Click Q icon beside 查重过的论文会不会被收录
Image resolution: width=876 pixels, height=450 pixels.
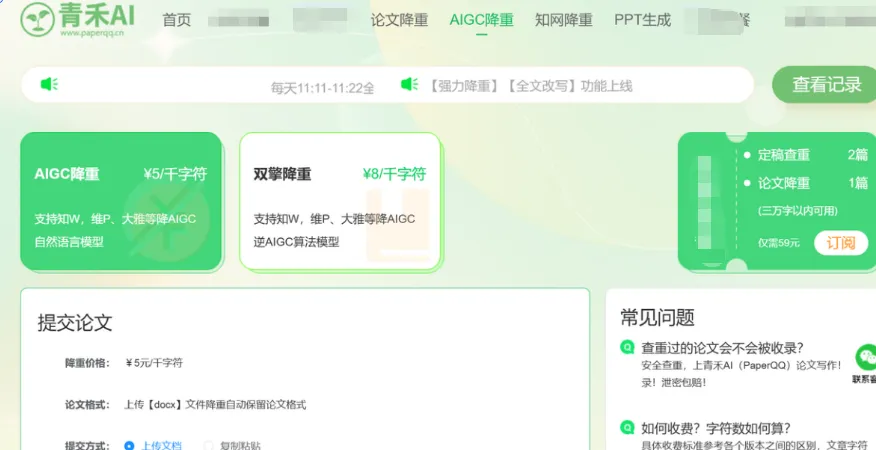tap(627, 347)
